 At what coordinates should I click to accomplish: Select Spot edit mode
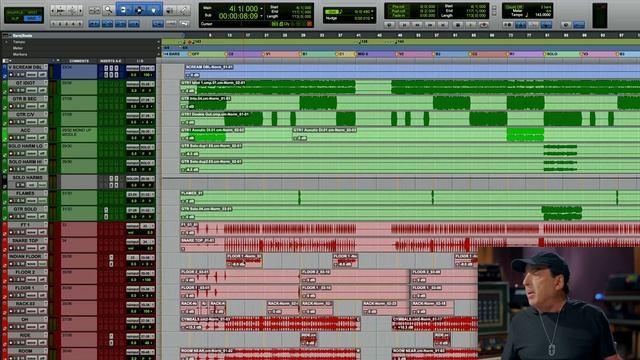(33, 13)
